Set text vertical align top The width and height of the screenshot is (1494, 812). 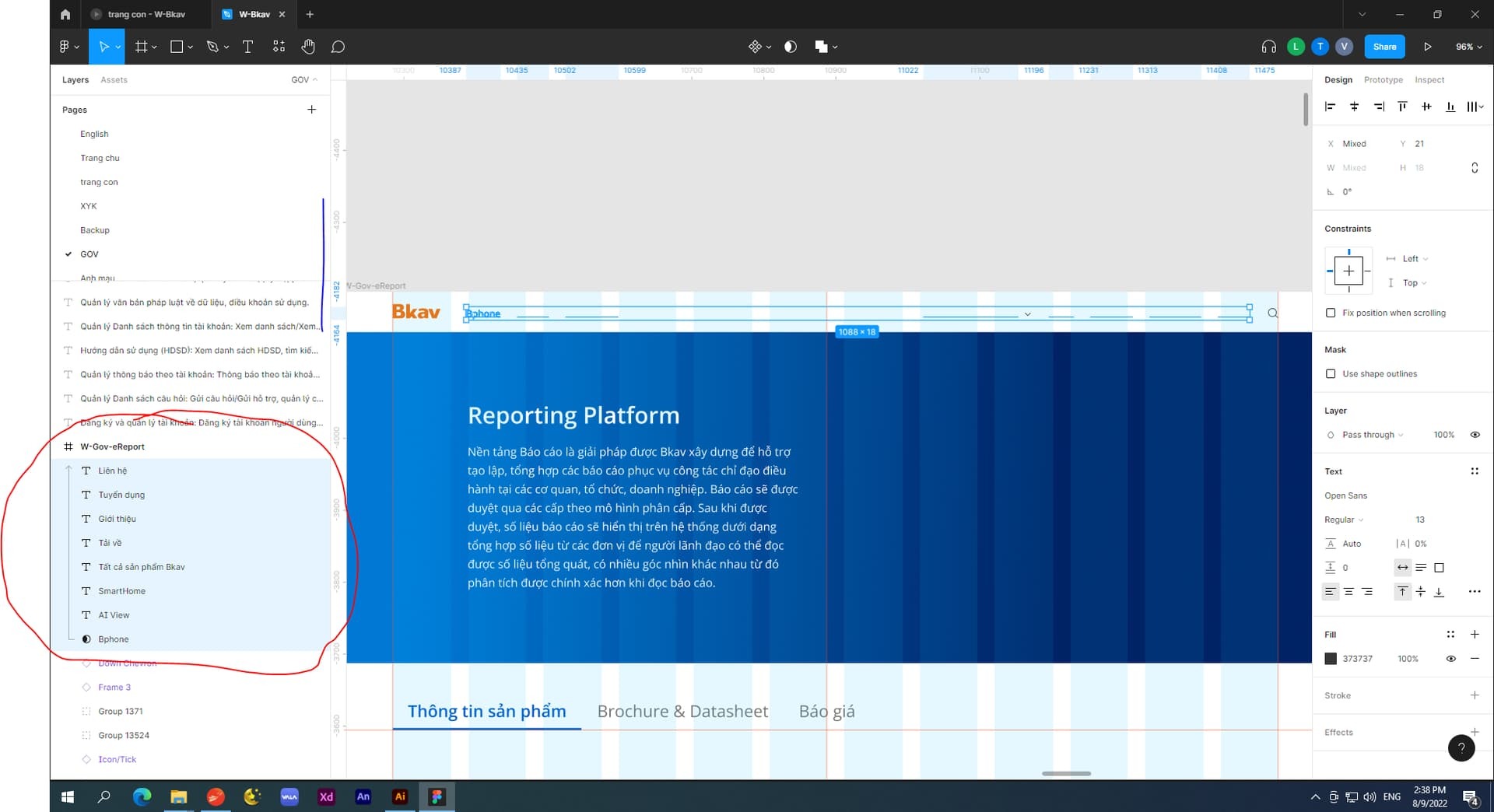[1402, 592]
